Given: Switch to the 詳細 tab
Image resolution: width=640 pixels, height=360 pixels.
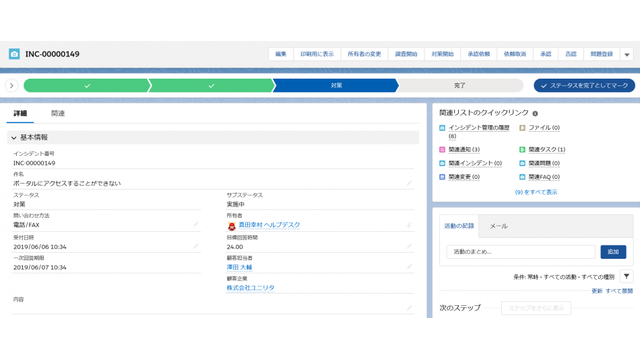Looking at the screenshot, I should 20,113.
